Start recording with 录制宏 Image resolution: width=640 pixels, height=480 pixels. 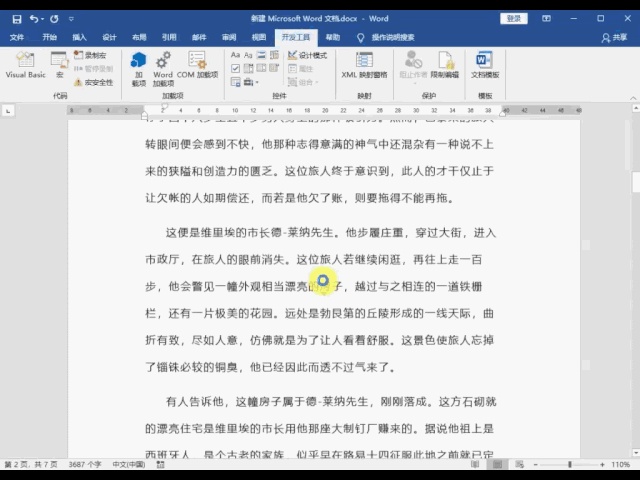pos(90,55)
